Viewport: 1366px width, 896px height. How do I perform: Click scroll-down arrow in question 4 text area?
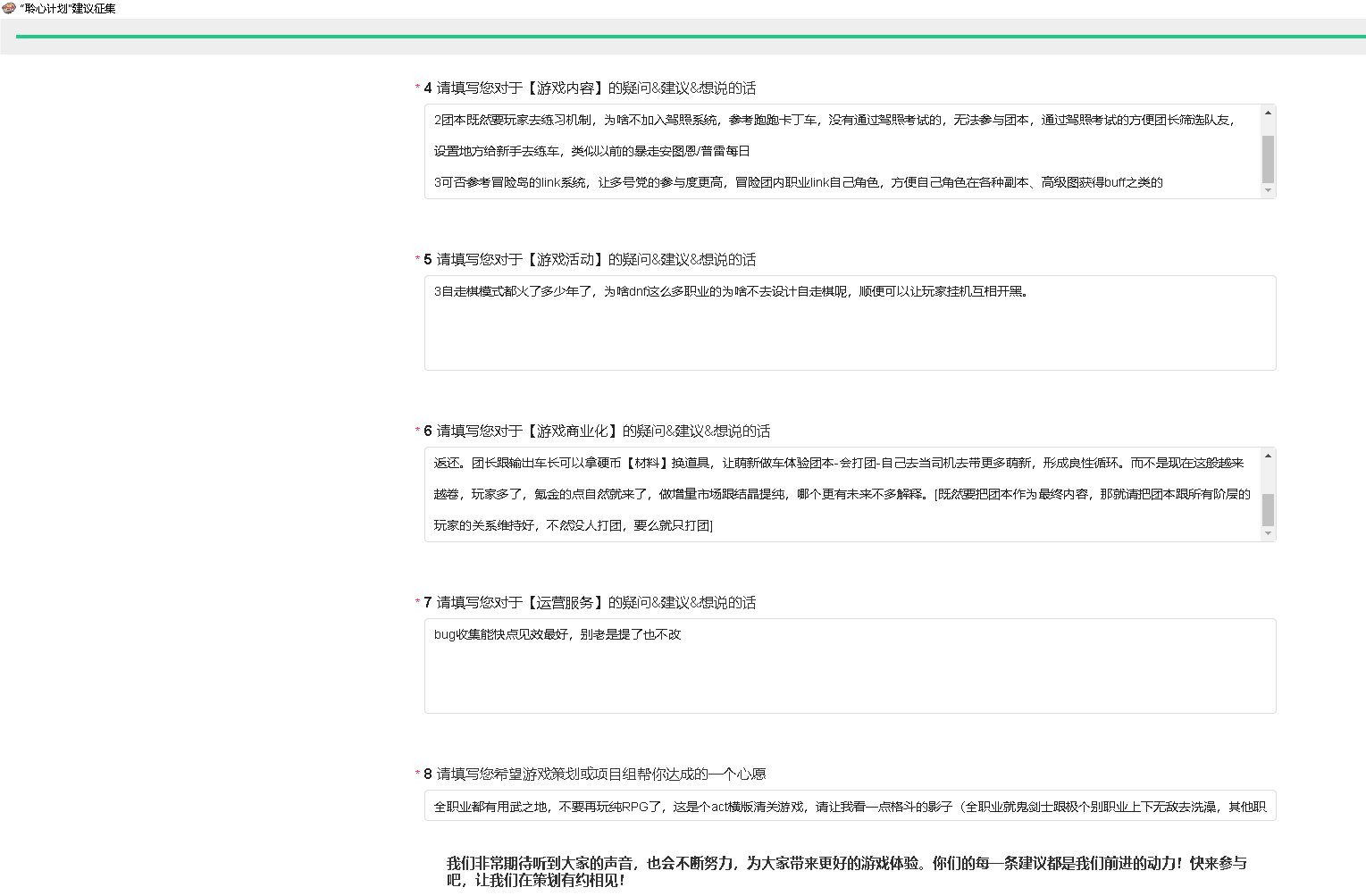click(1267, 190)
